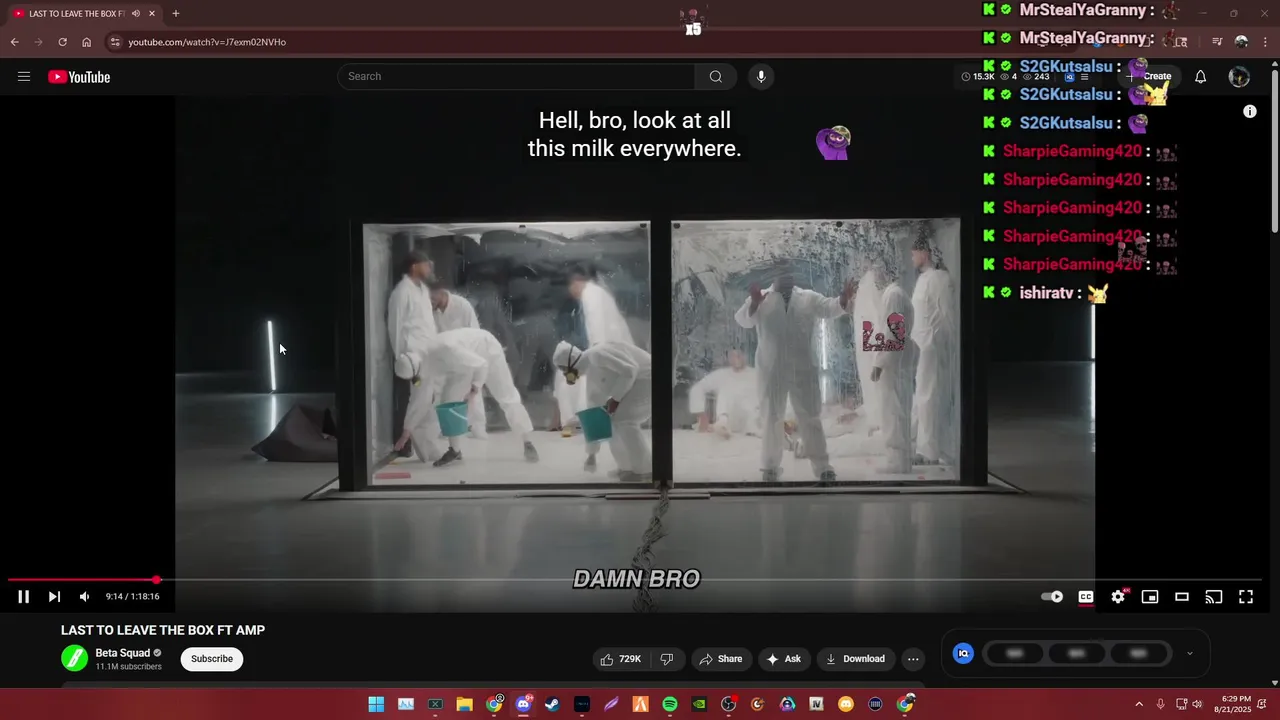Open the YouTube hamburger guide menu
The width and height of the screenshot is (1280, 720).
point(24,77)
